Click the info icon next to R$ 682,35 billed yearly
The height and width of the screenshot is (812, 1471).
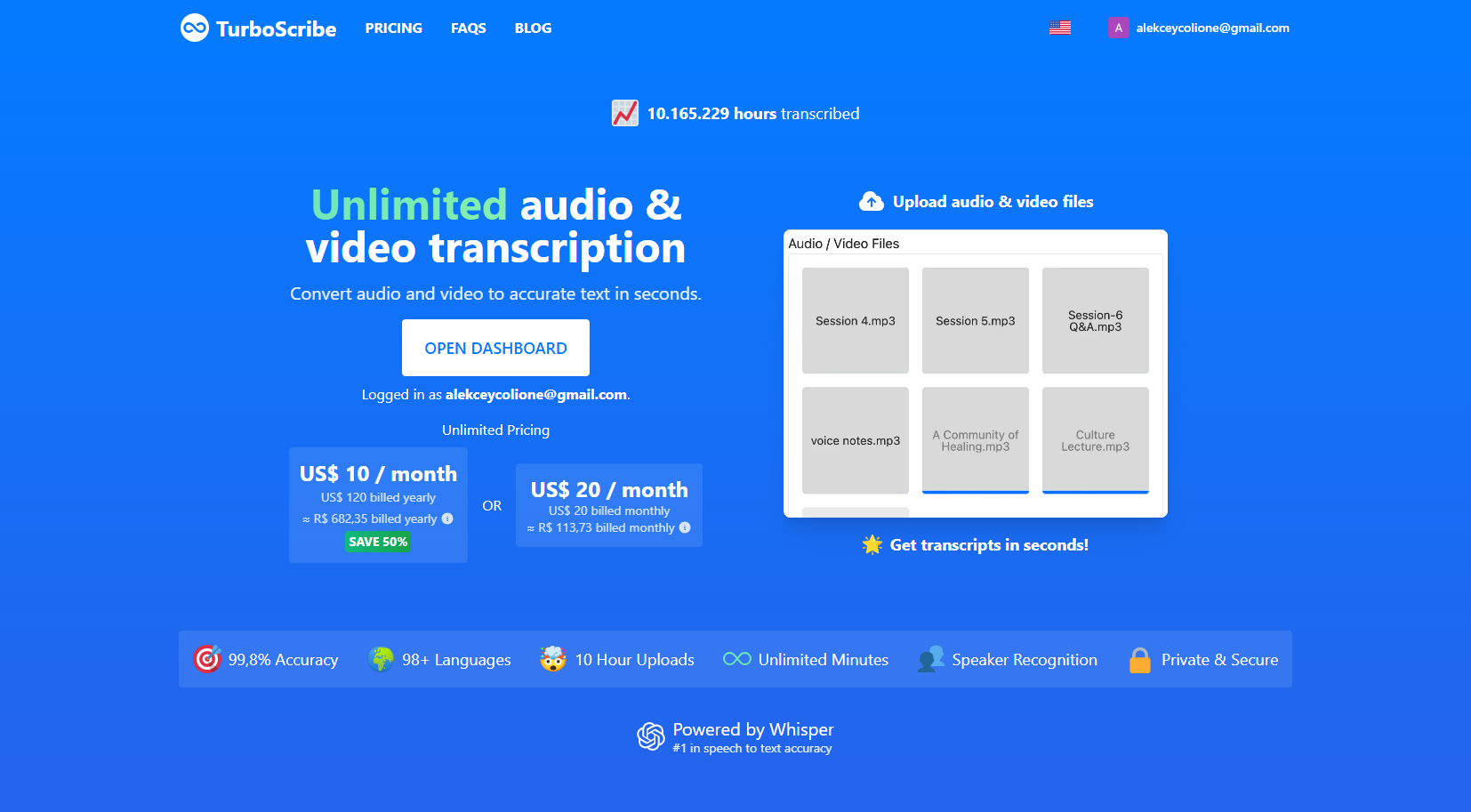[x=447, y=519]
